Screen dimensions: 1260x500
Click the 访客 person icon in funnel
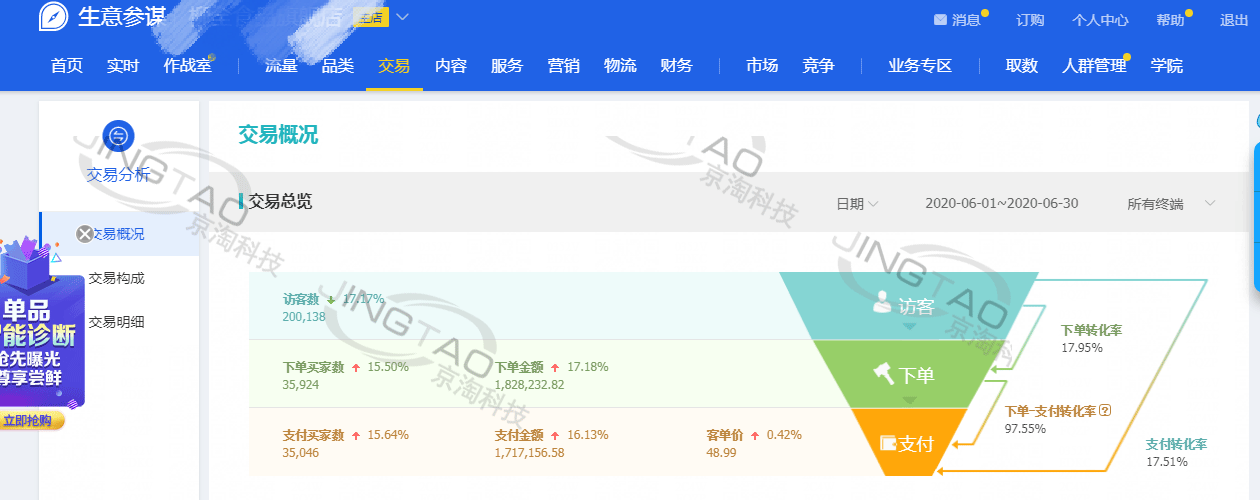pyautogui.click(x=882, y=302)
